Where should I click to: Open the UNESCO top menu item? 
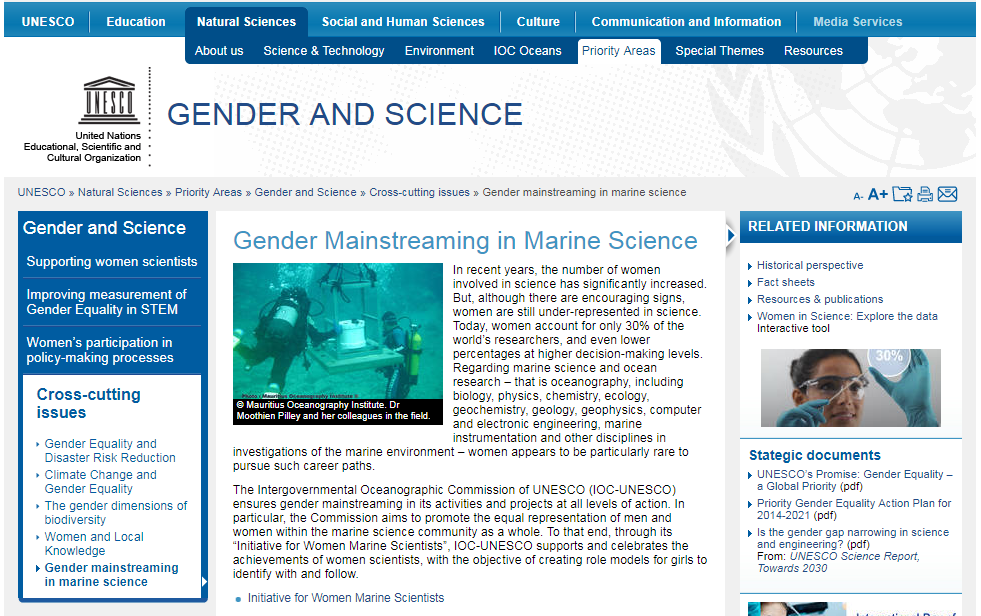[x=48, y=21]
